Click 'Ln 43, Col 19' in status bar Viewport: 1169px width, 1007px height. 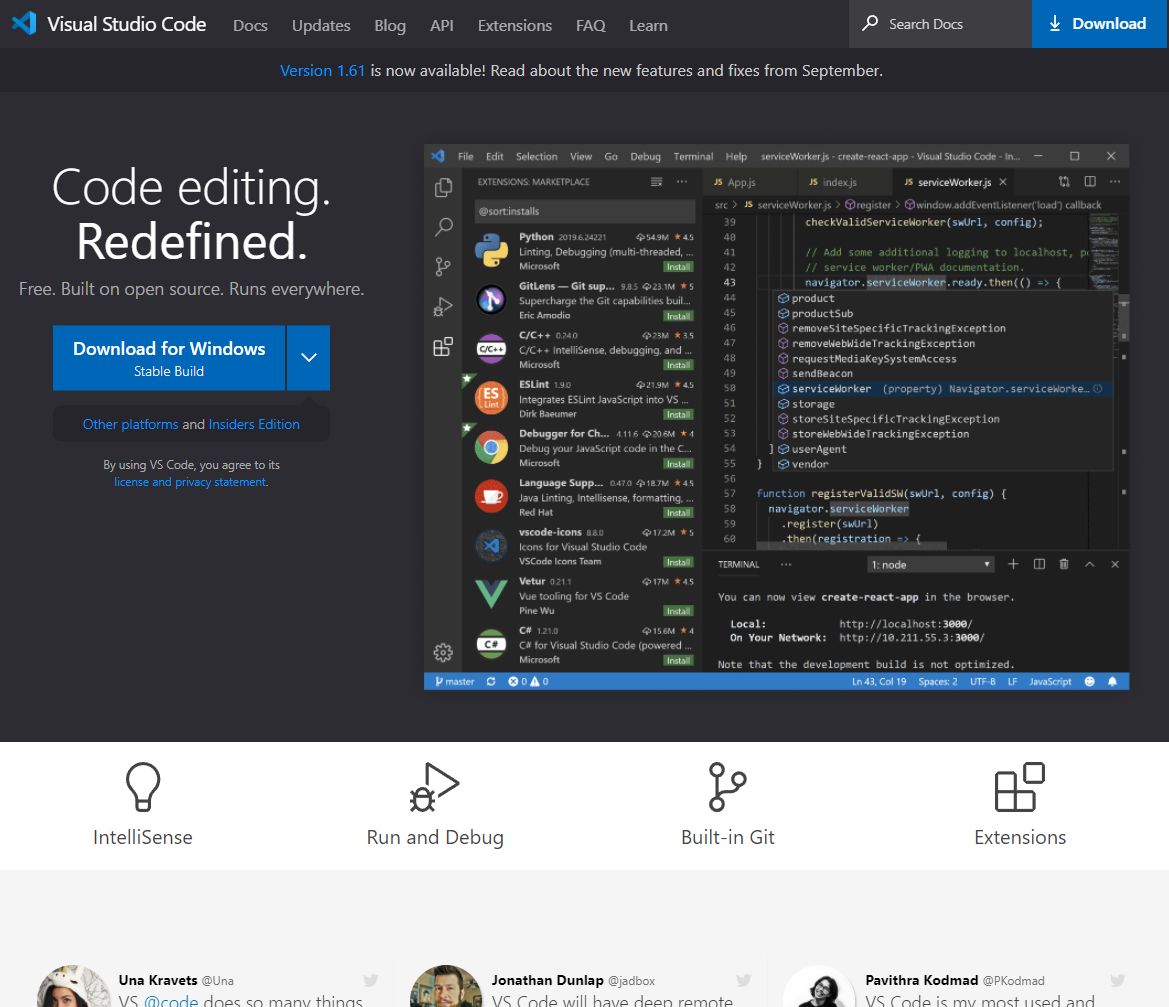click(x=879, y=681)
